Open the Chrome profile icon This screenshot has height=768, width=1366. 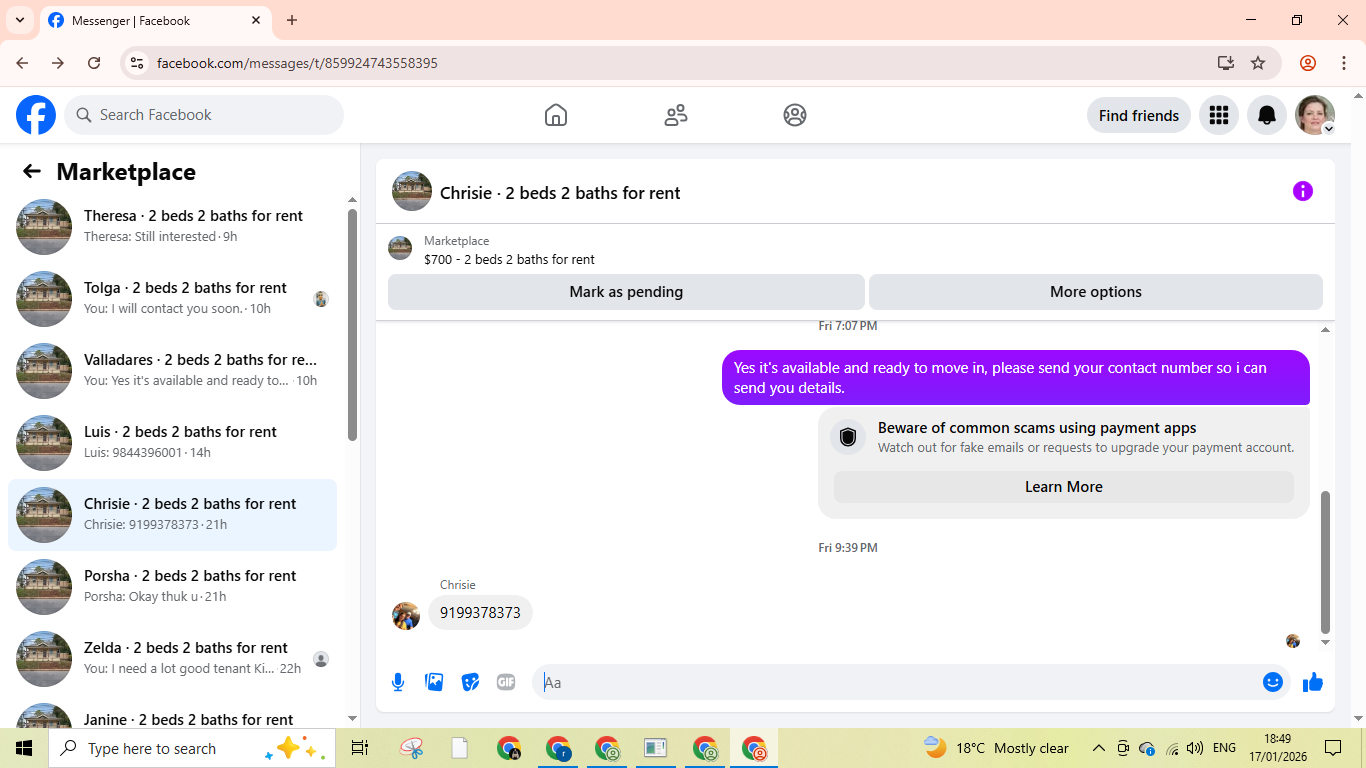click(1308, 63)
